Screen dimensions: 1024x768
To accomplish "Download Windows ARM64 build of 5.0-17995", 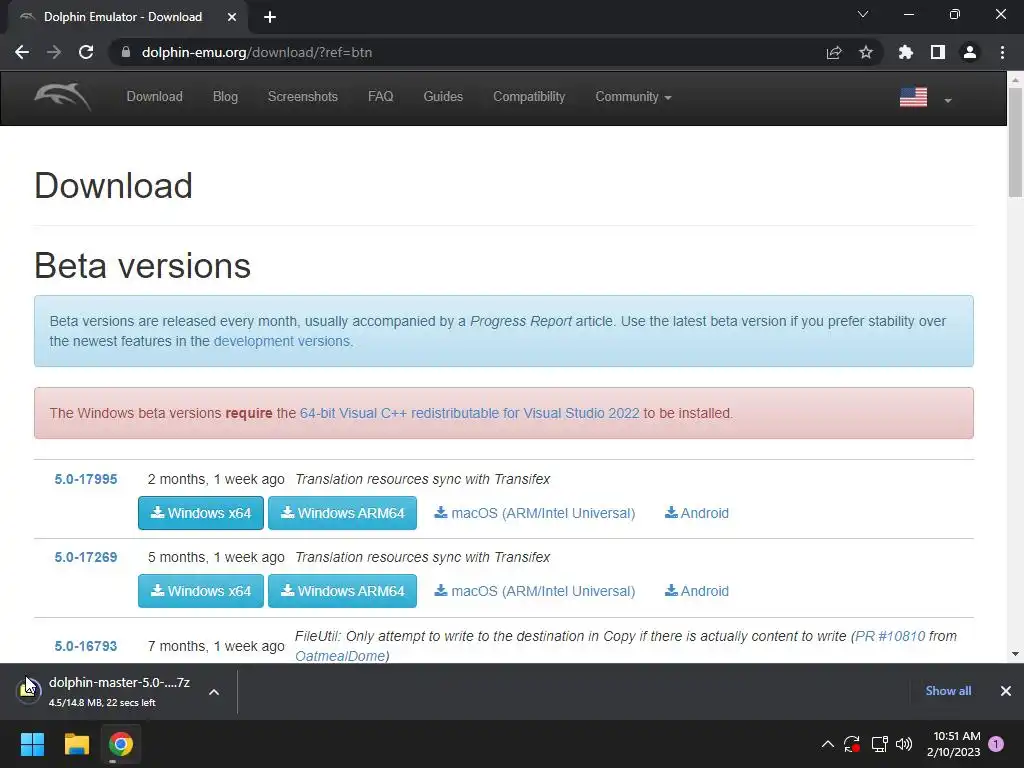I will click(x=342, y=513).
